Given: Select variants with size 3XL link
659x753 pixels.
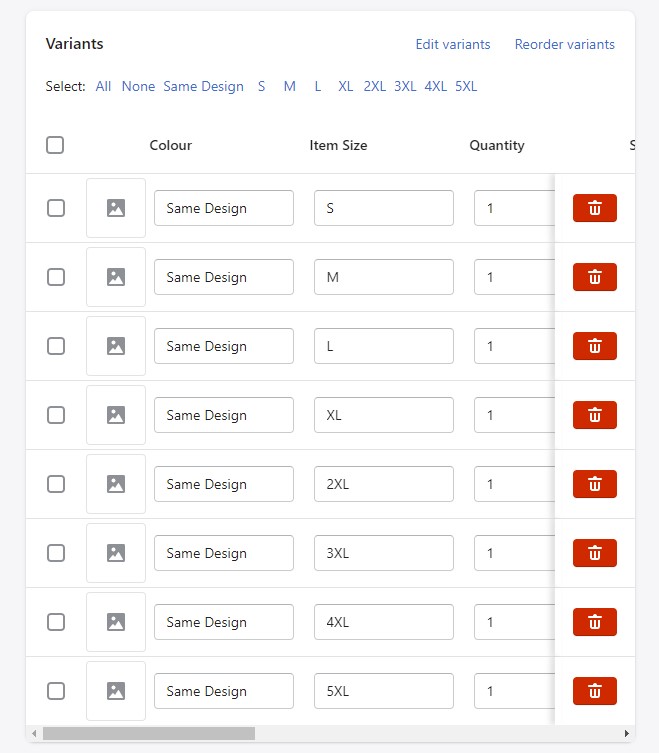Looking at the screenshot, I should click(405, 86).
